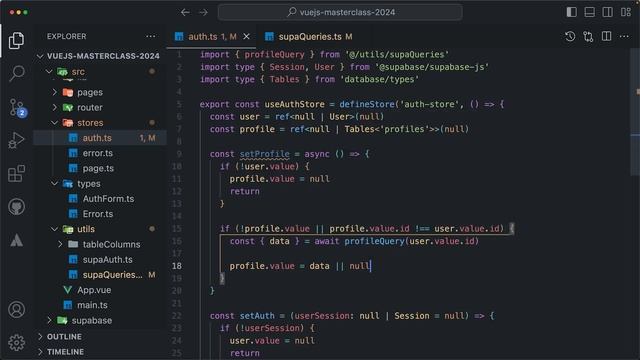Screen dimensions: 640x360
Task: Collapse the types folder
Action: pyautogui.click(x=55, y=184)
